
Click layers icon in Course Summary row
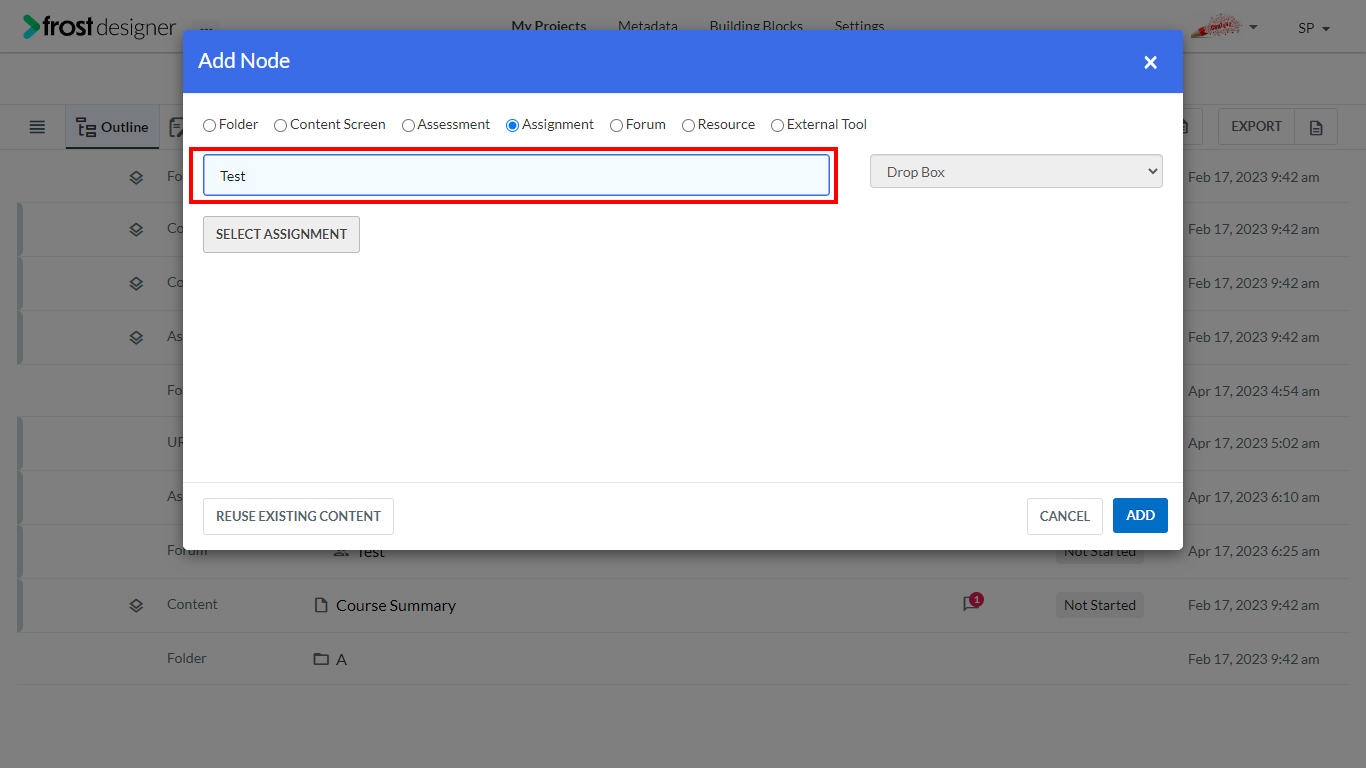(x=136, y=605)
